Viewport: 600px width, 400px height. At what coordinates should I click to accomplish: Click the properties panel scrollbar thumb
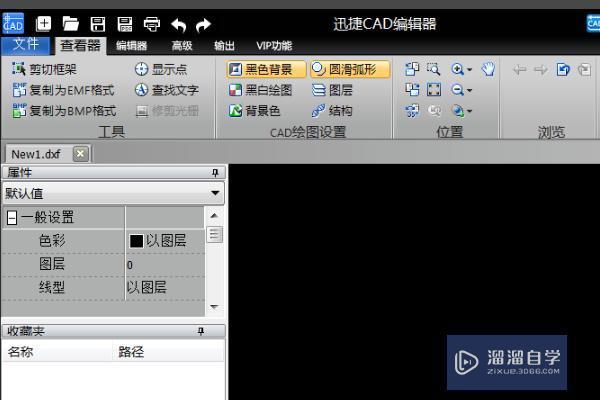214,235
